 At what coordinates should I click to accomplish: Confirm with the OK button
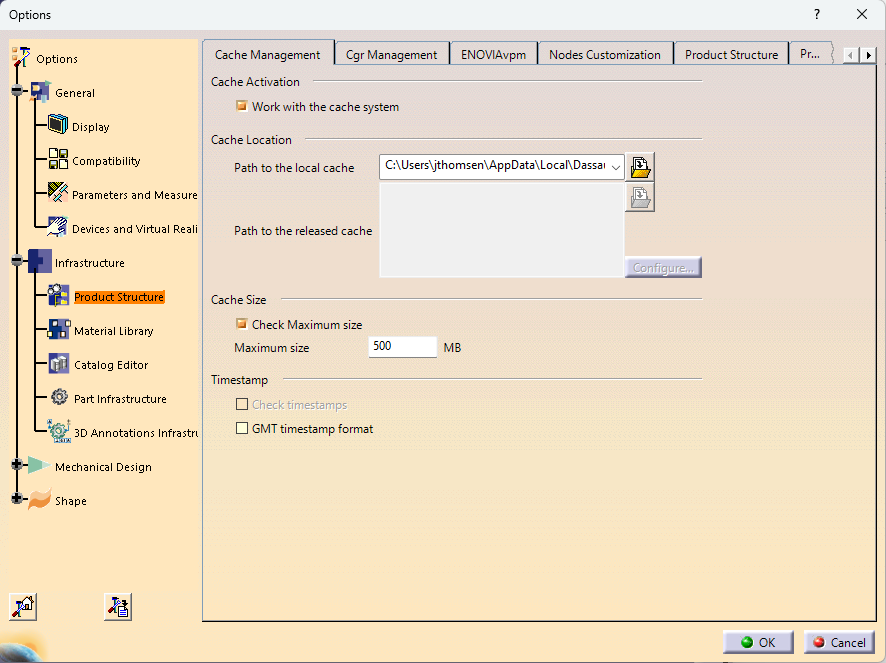click(x=758, y=642)
